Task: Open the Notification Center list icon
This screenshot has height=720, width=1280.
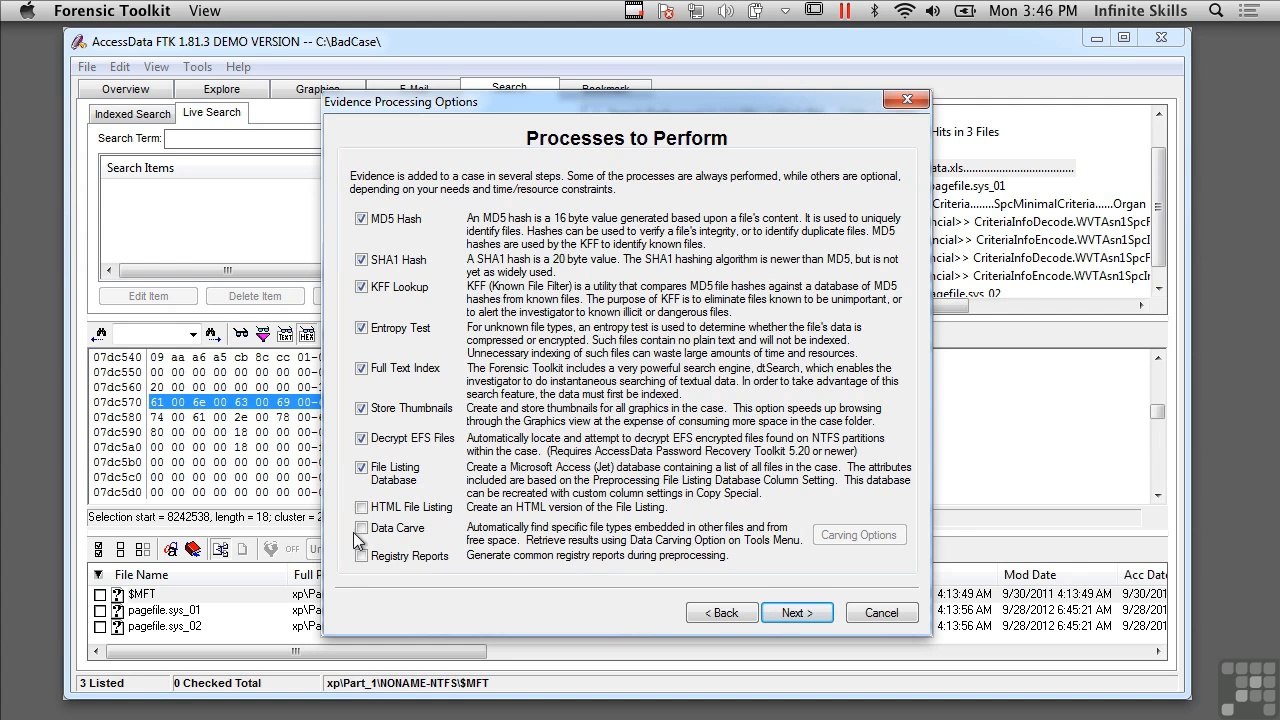Action: 1250,11
